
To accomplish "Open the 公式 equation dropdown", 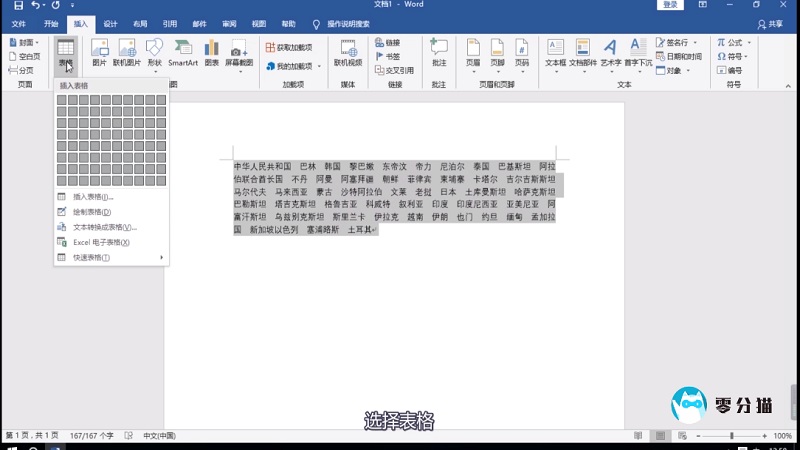I will 731,43.
